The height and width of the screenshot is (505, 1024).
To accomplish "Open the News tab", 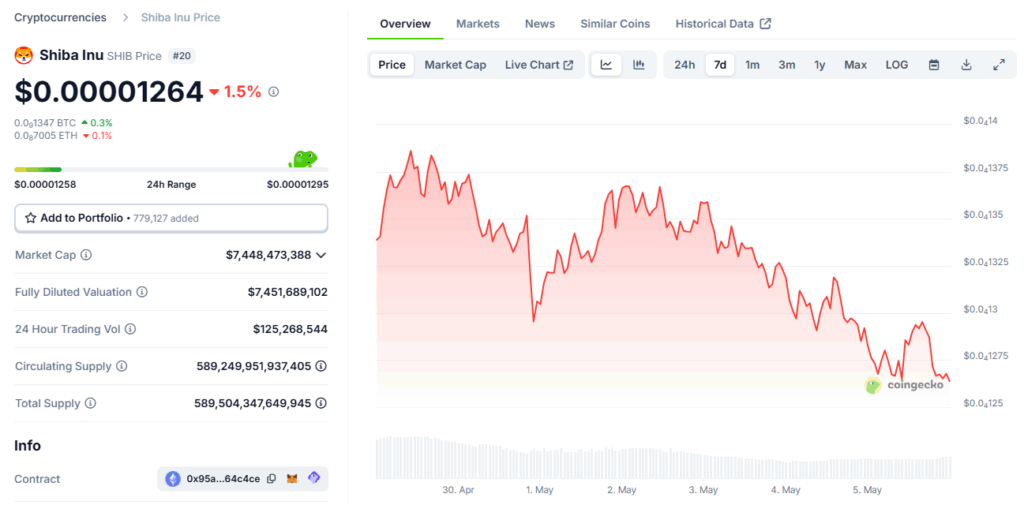I will tap(539, 24).
